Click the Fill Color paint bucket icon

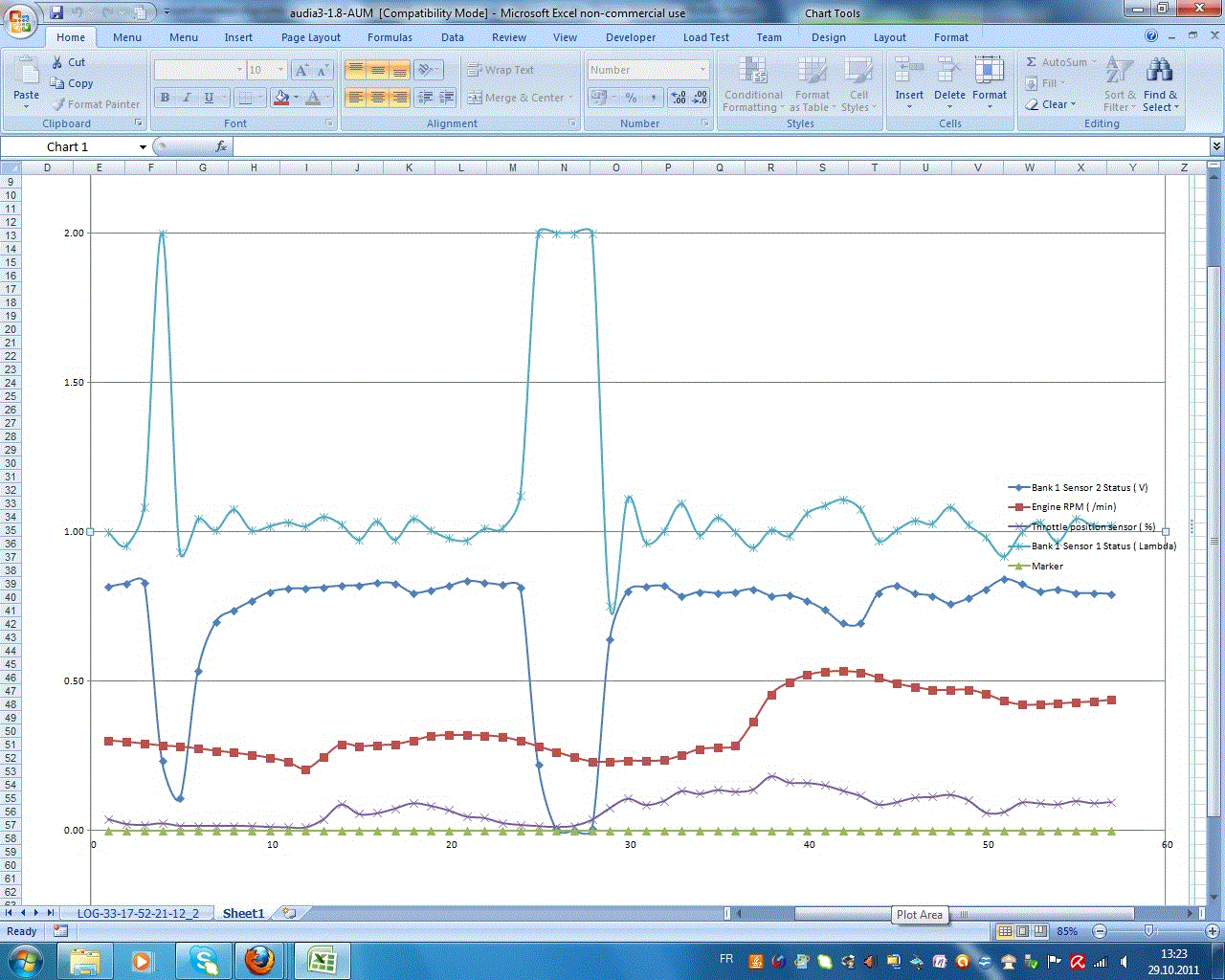[x=280, y=98]
